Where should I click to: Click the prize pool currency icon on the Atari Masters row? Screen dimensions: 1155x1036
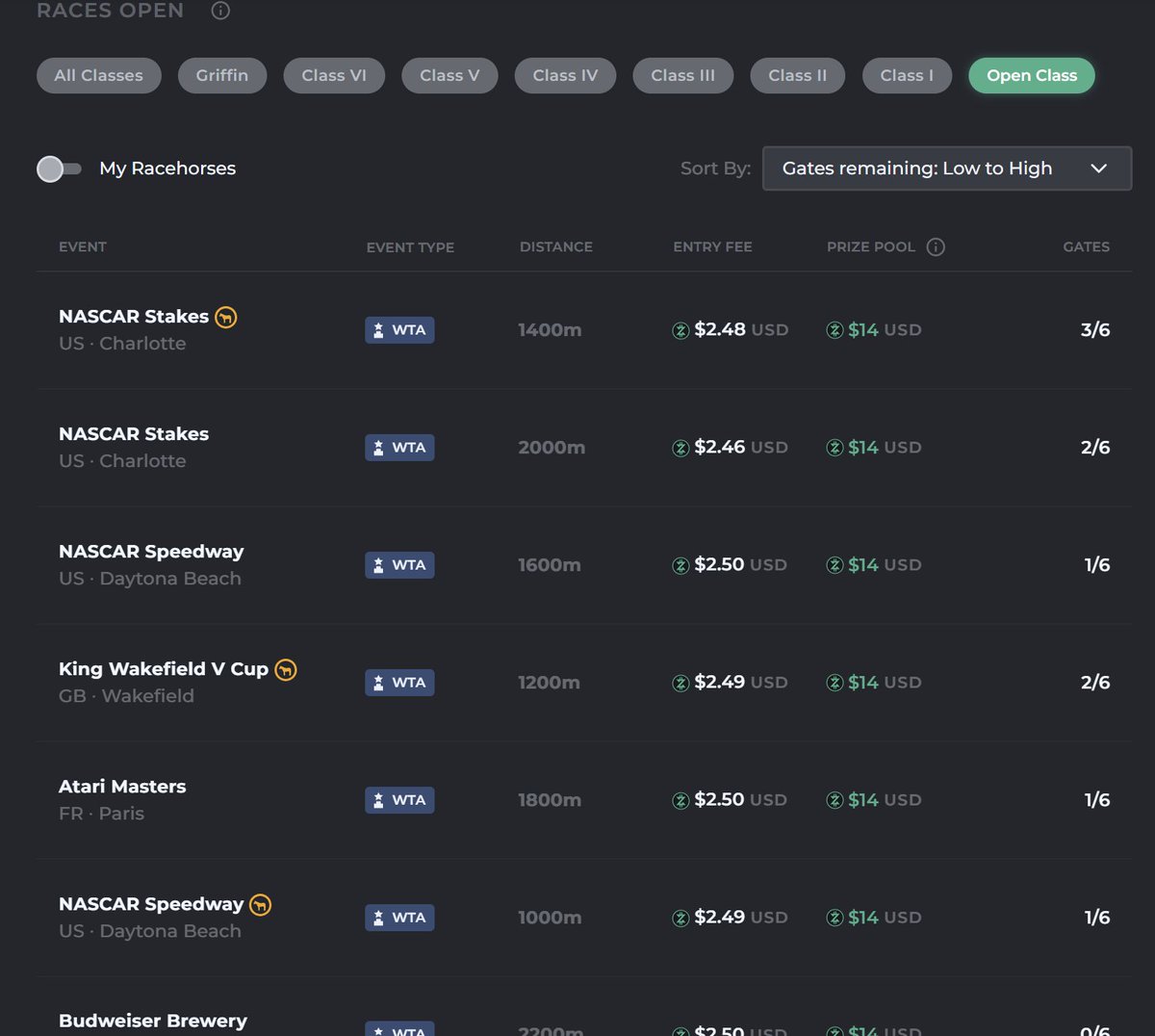834,800
